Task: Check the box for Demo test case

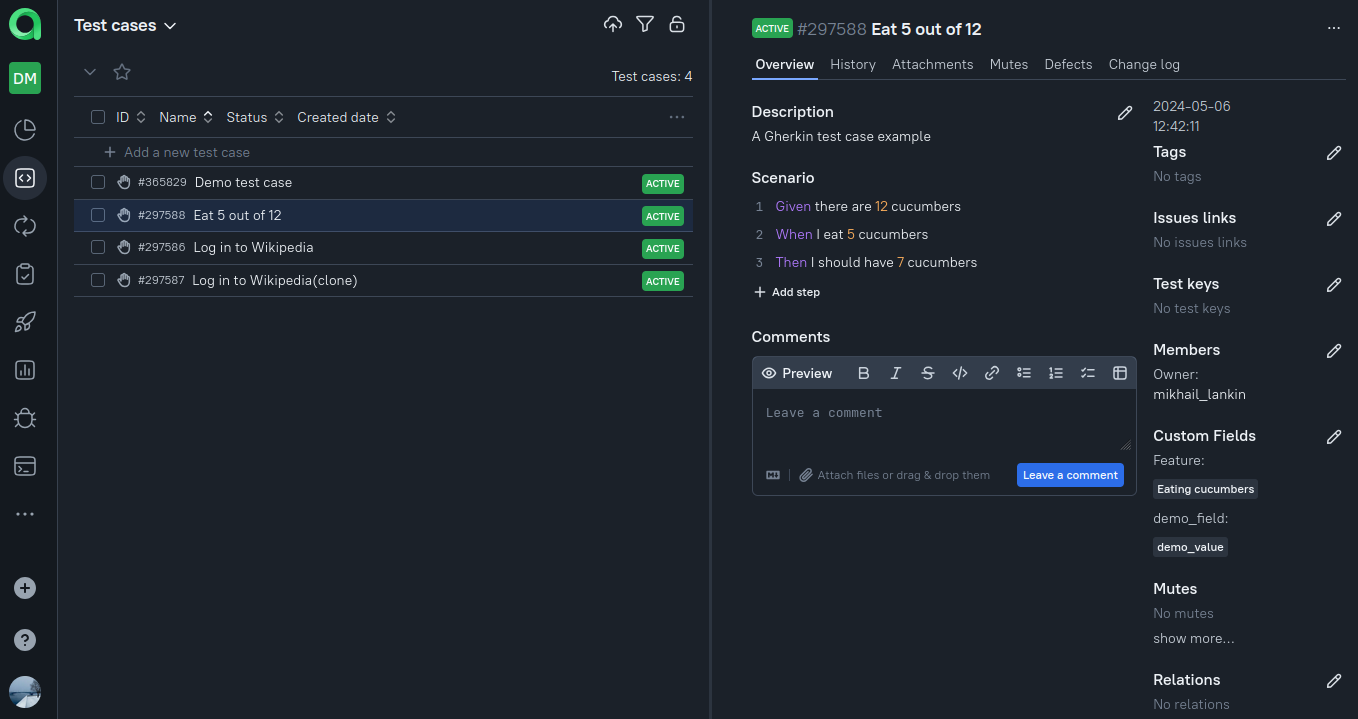Action: (98, 183)
